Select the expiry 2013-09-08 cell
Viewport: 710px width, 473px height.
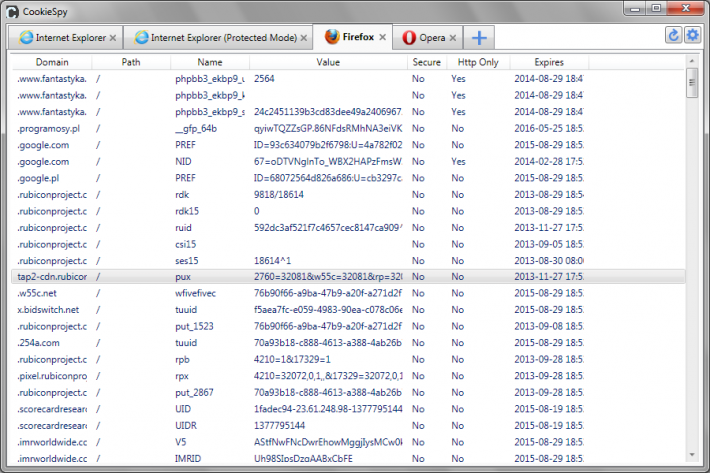pos(549,326)
